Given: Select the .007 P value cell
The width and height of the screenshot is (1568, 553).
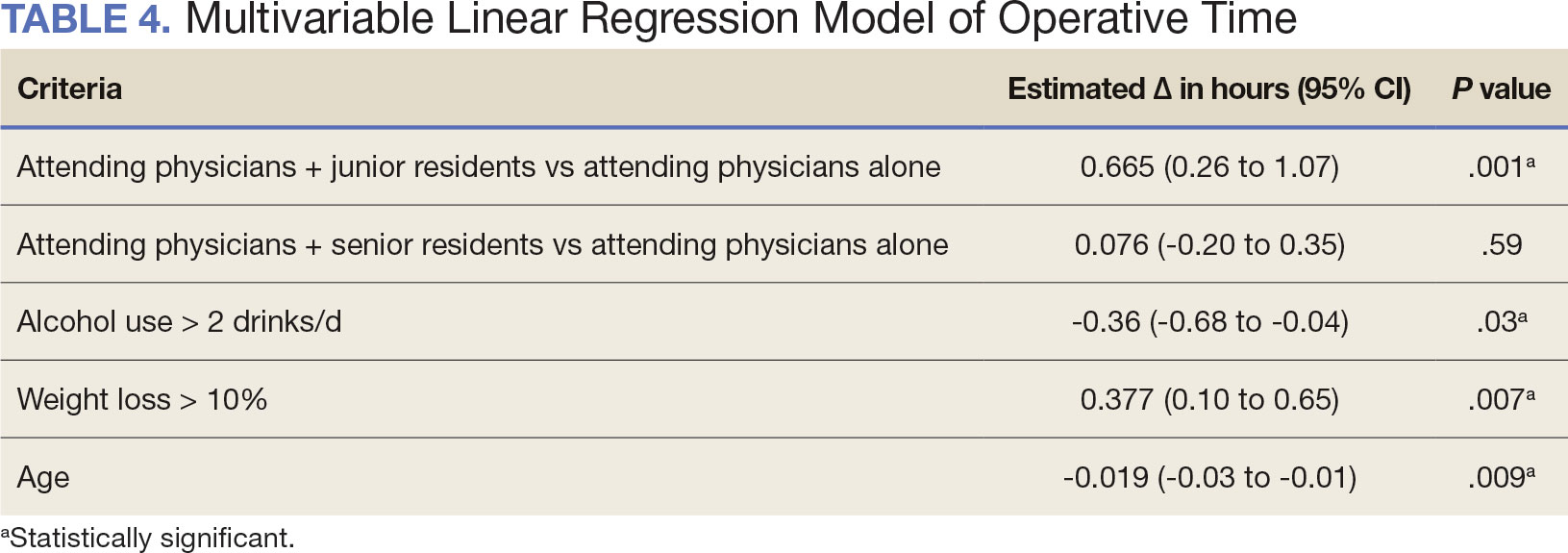Looking at the screenshot, I should (x=1501, y=400).
